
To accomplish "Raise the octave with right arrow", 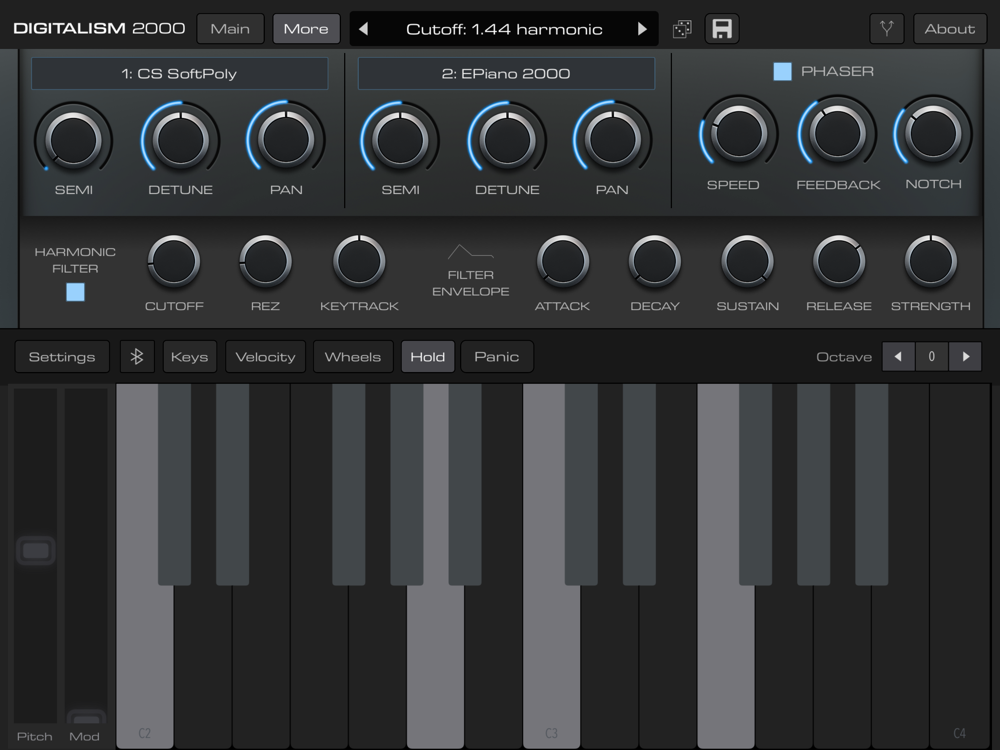I will point(965,357).
